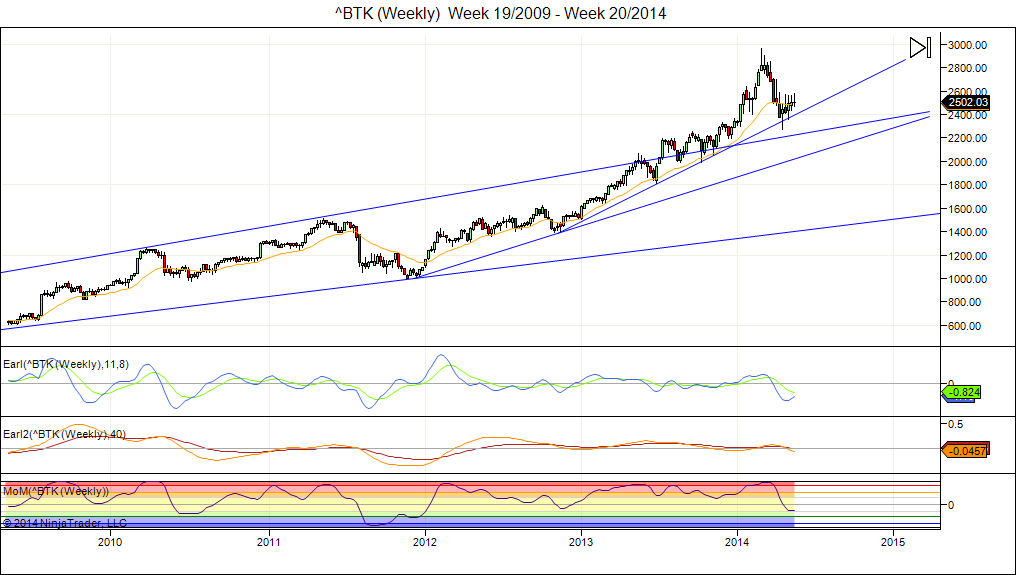1016x575 pixels.
Task: Click the scroll-to-latest-bar arrow icon
Action: 920,47
